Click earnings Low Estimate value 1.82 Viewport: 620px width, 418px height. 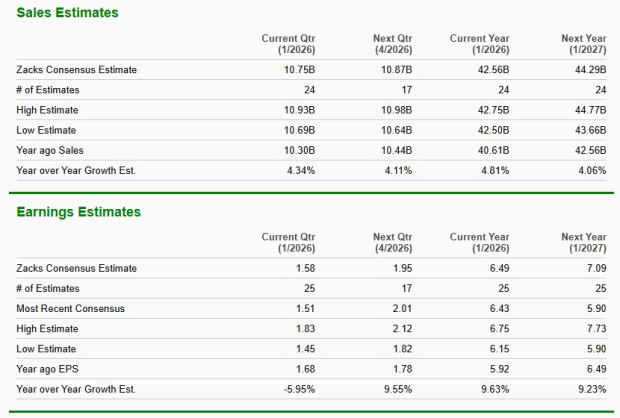403,349
